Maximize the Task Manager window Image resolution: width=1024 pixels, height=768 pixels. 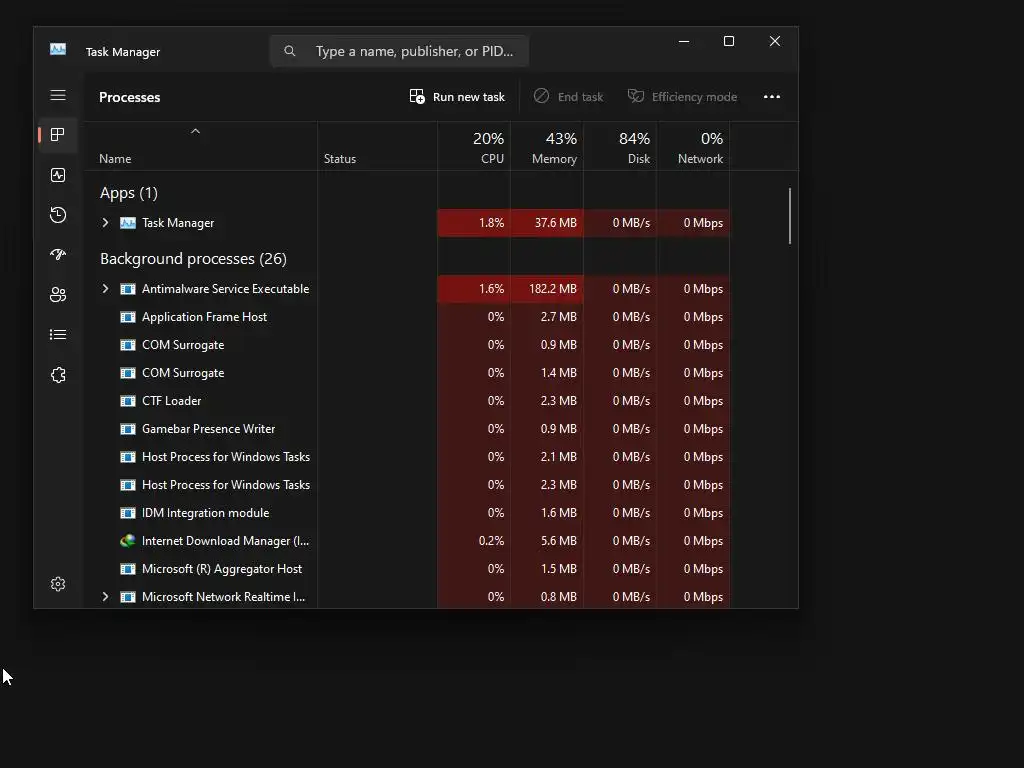(x=729, y=41)
